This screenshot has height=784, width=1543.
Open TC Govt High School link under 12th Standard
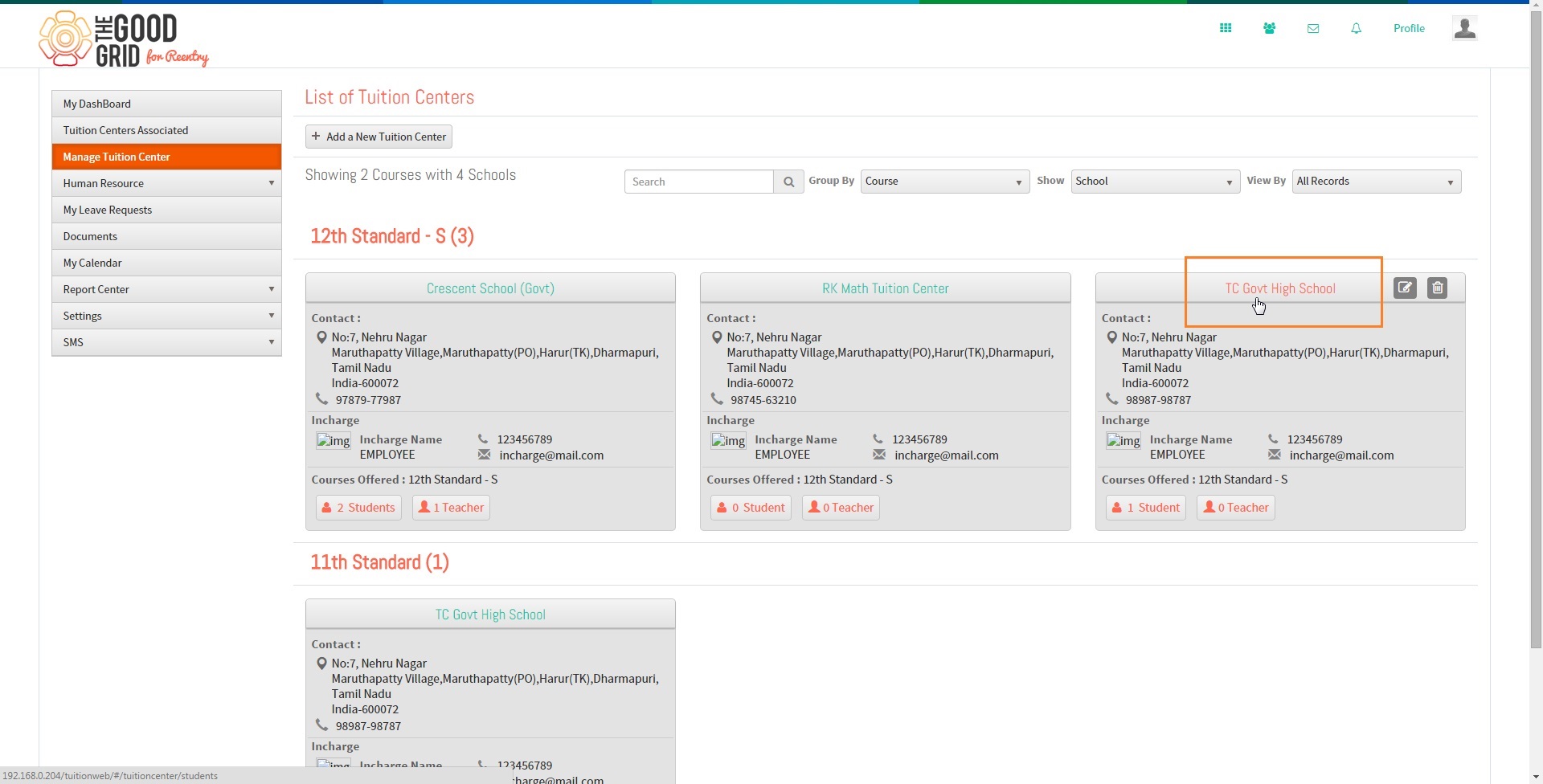[1280, 288]
